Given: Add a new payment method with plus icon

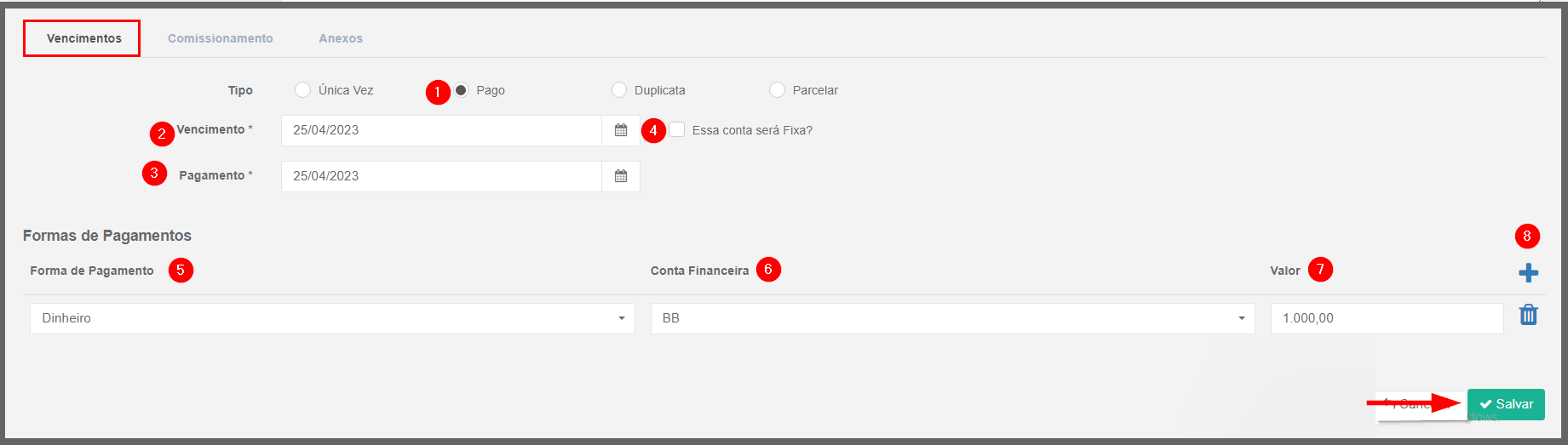Looking at the screenshot, I should click(x=1528, y=273).
